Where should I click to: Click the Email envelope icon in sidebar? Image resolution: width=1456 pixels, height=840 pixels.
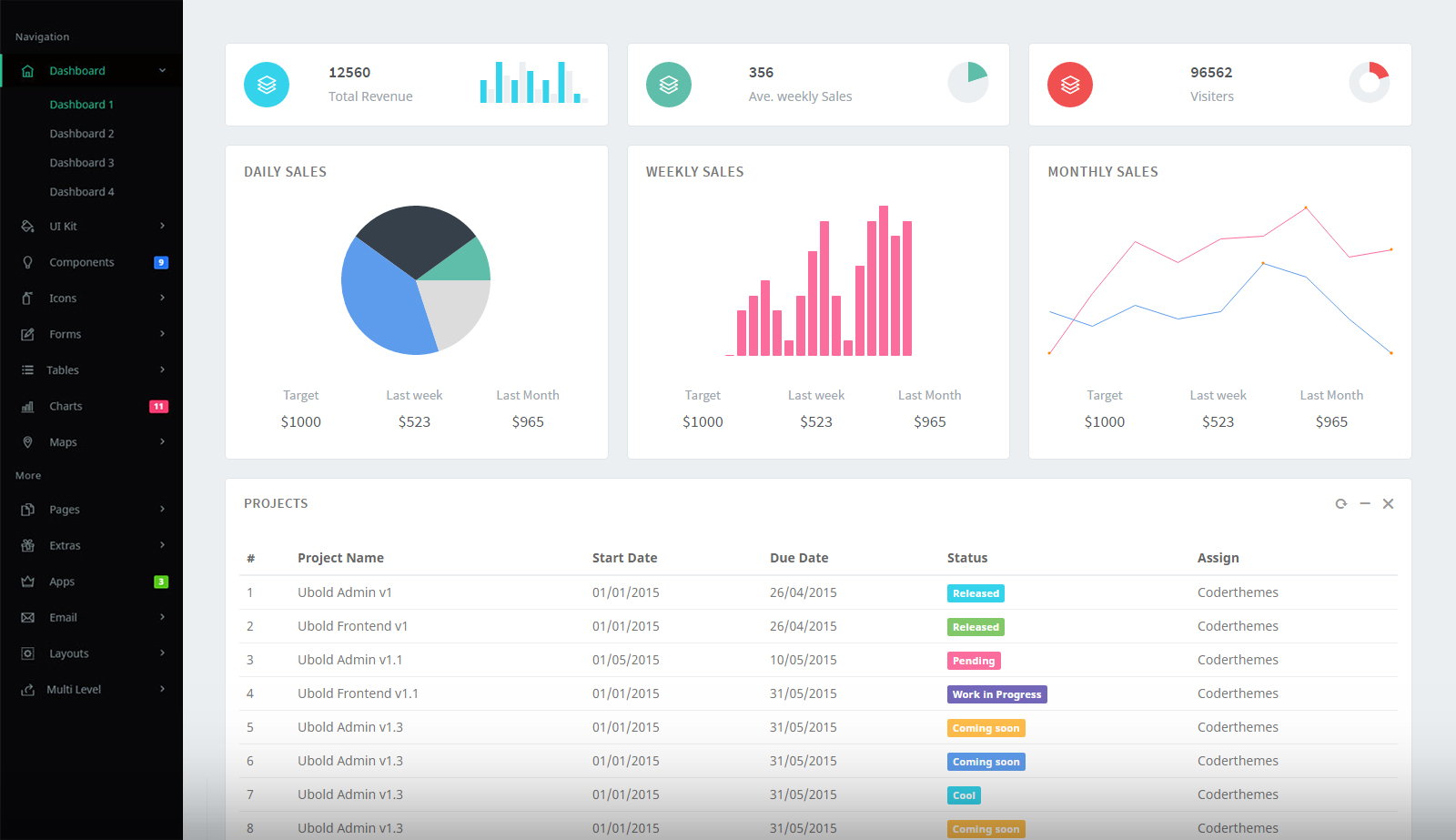coord(28,618)
